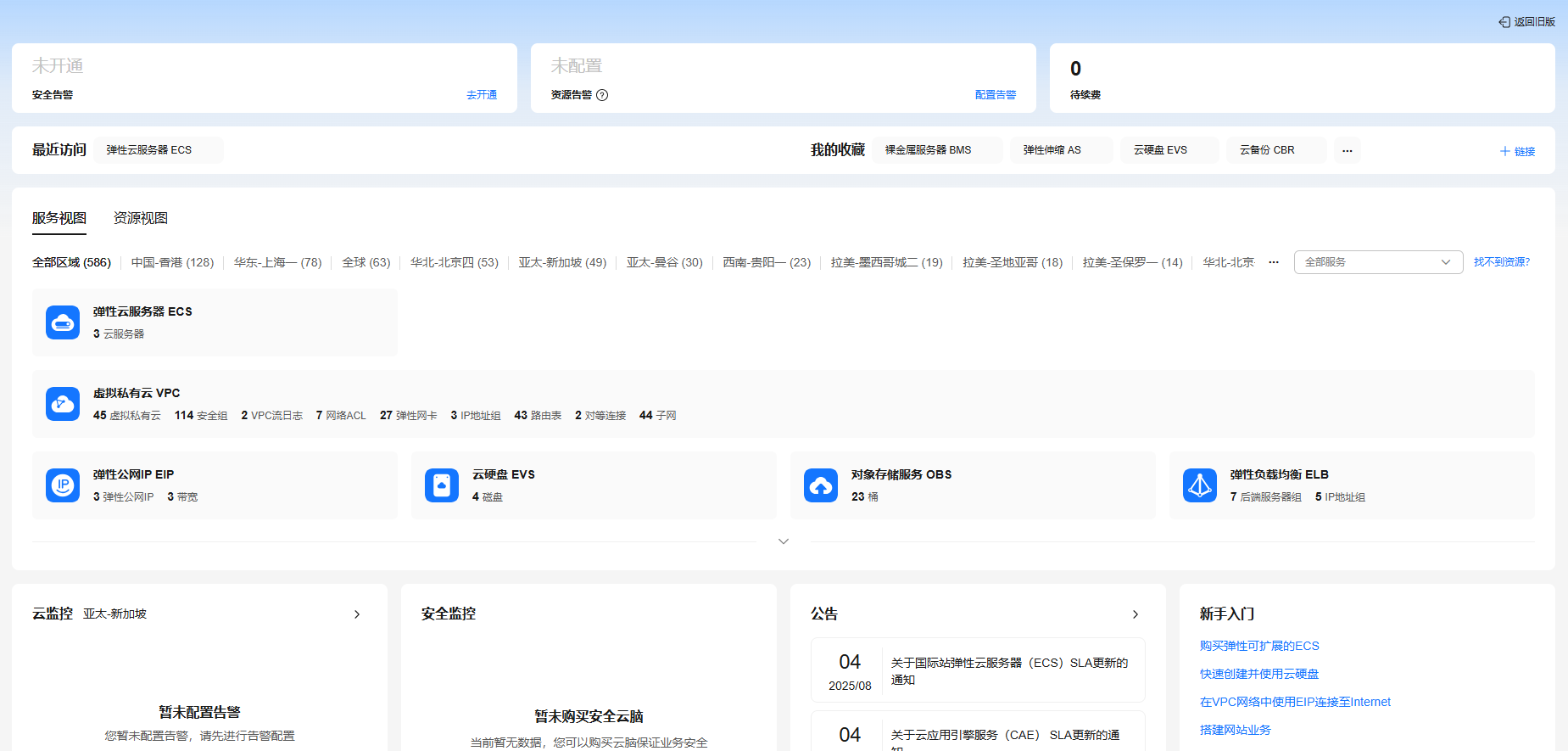The image size is (1568, 751).
Task: Open the 弹性云服务器 ECS card title
Action: 142,311
